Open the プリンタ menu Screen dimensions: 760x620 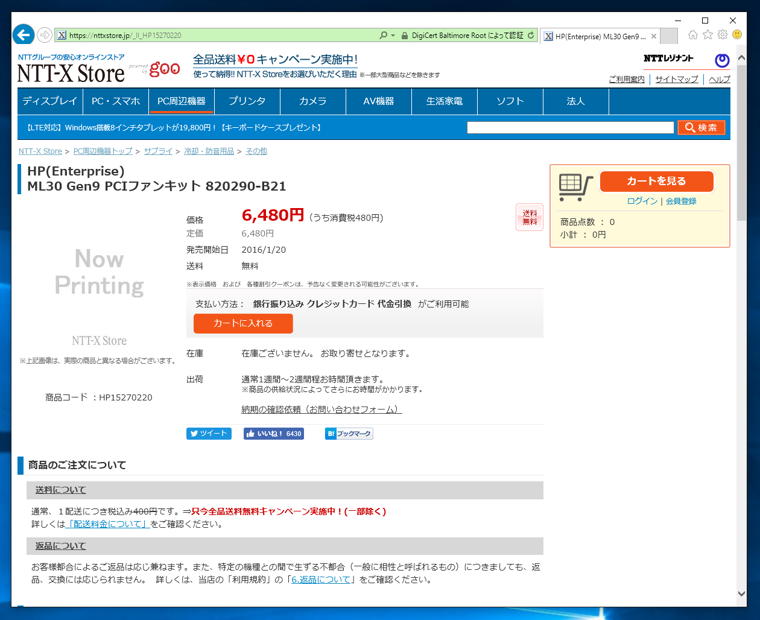coord(247,101)
